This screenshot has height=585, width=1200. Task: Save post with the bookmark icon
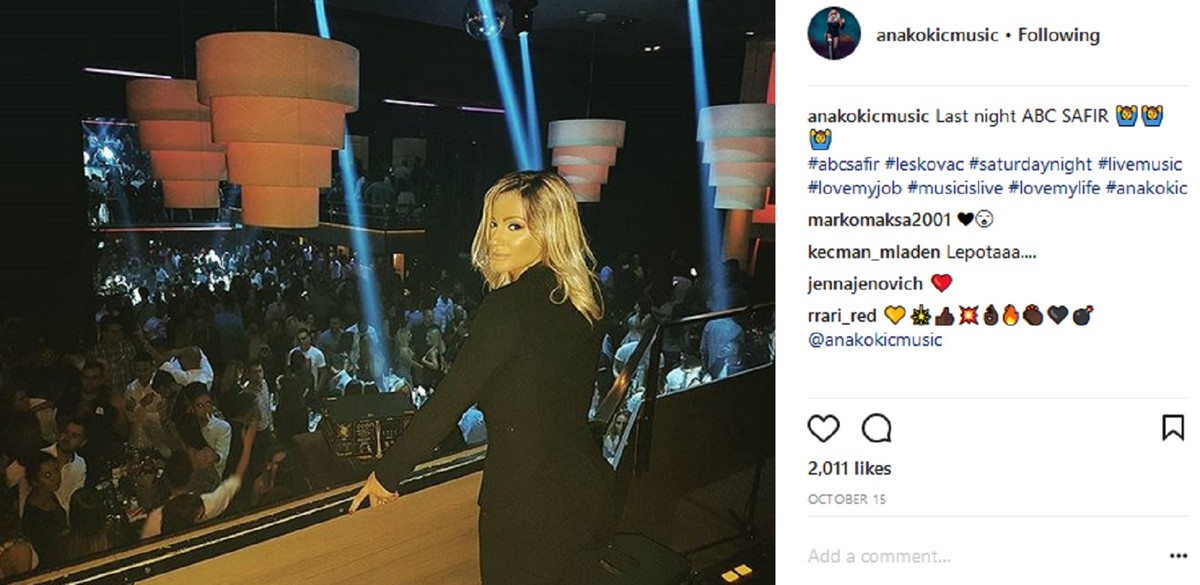1173,428
